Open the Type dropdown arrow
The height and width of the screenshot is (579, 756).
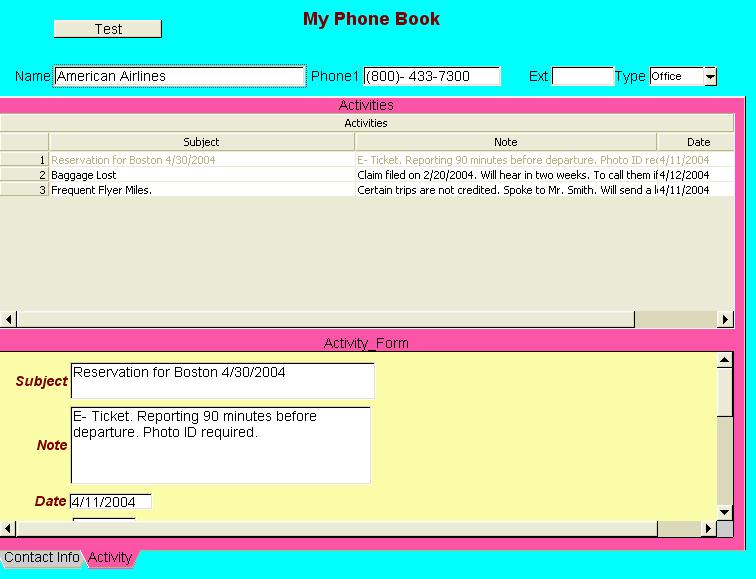pos(710,76)
